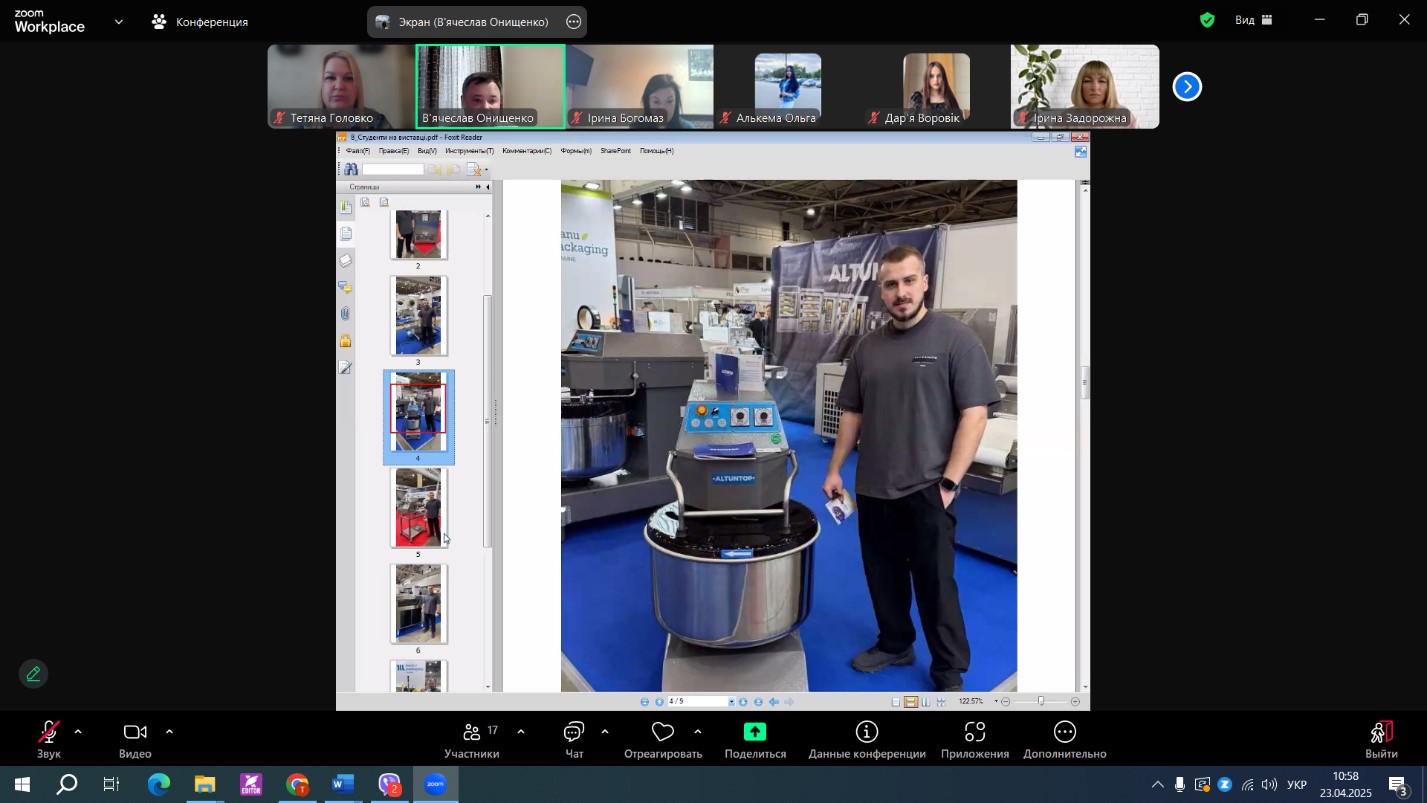Open Participants panel in Zoom
1427x803 pixels.
[472, 742]
